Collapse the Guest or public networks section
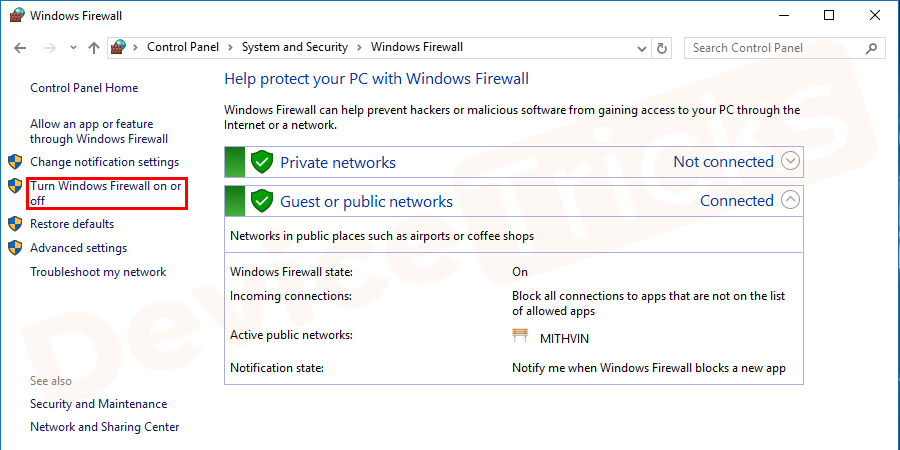 (x=790, y=200)
